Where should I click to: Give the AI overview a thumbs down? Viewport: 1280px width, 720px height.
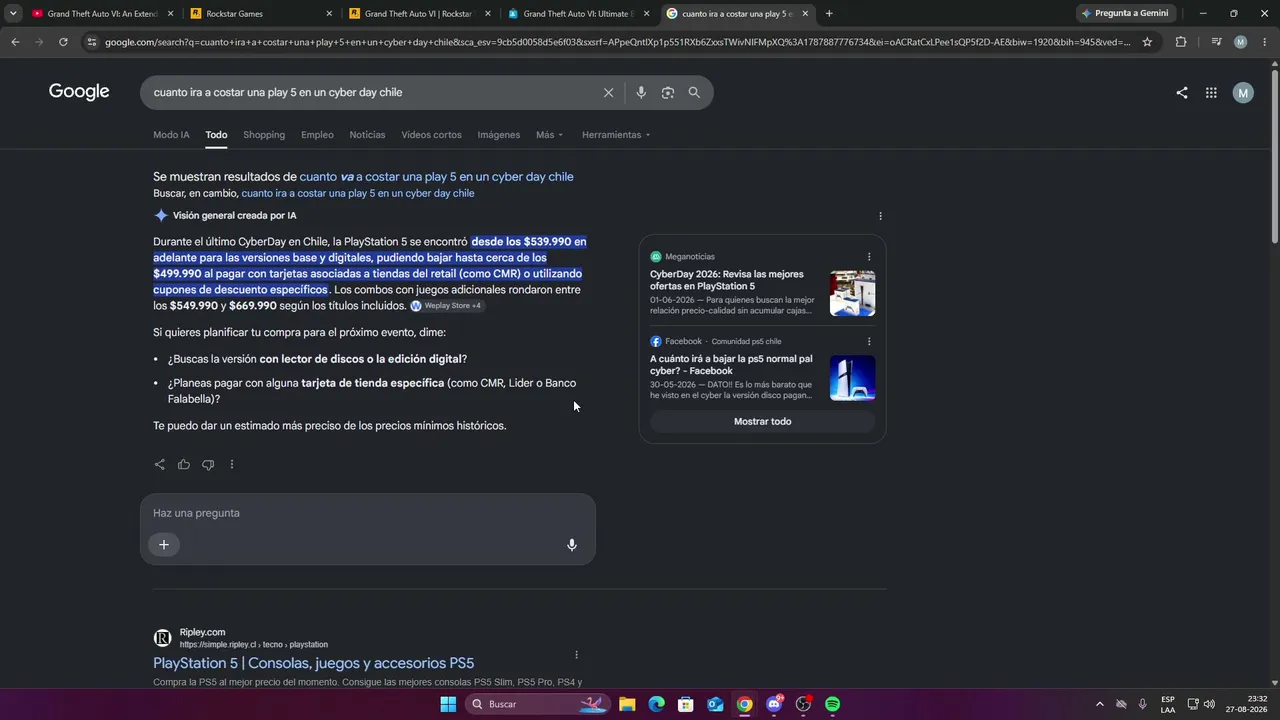(208, 464)
